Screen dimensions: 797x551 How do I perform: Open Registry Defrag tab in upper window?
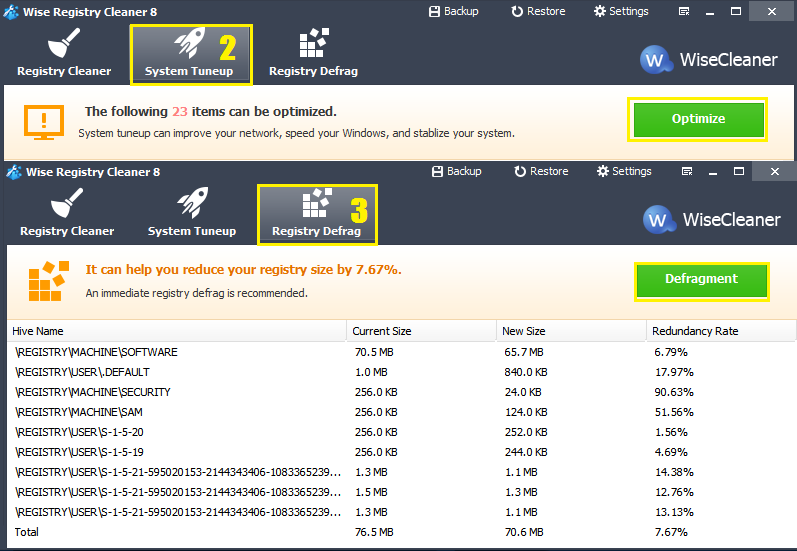click(314, 53)
